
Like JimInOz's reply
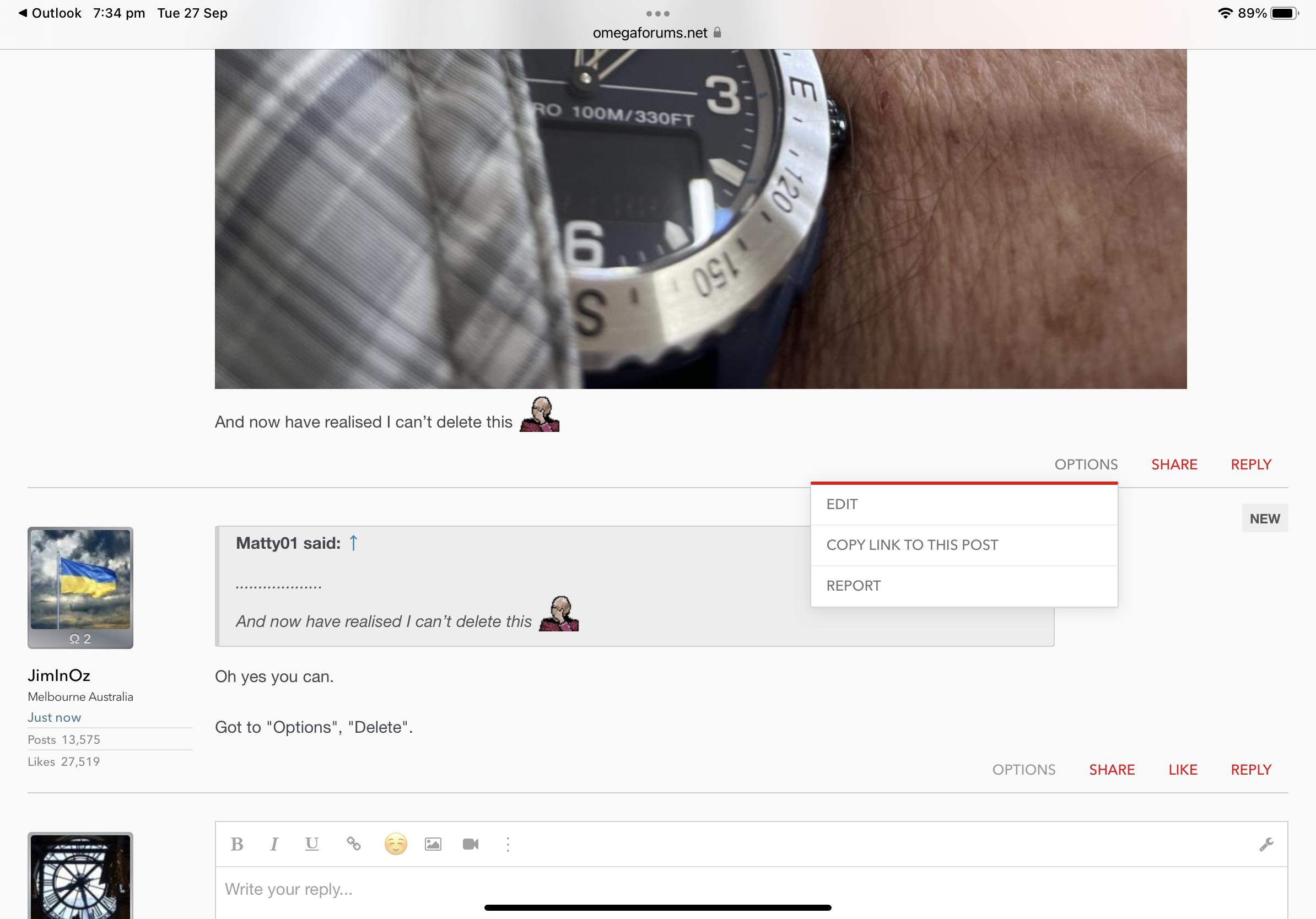[1183, 770]
